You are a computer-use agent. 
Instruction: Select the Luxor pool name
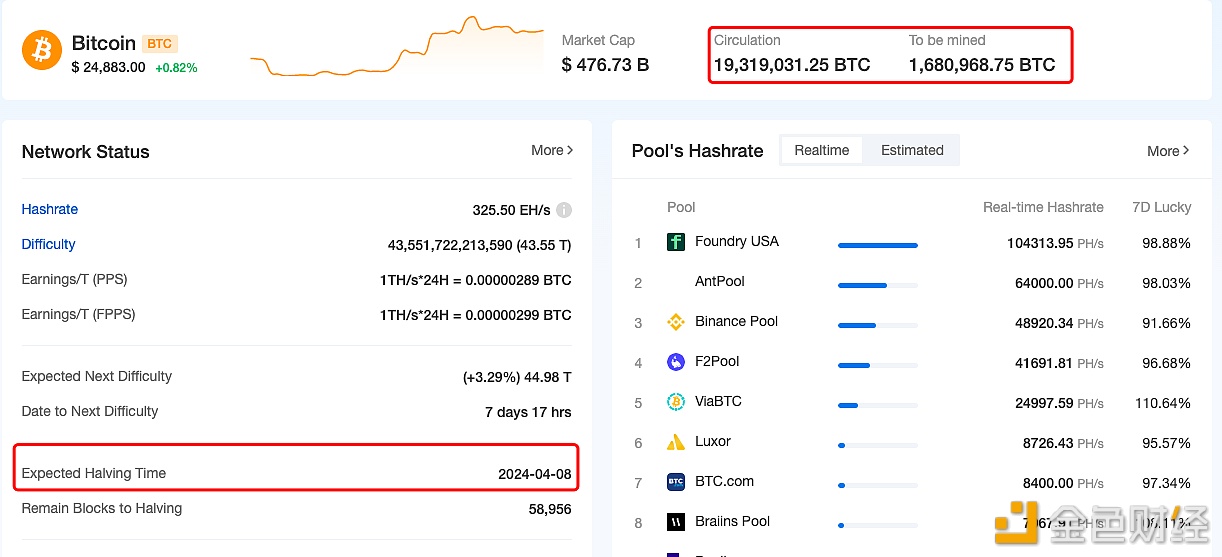[713, 441]
